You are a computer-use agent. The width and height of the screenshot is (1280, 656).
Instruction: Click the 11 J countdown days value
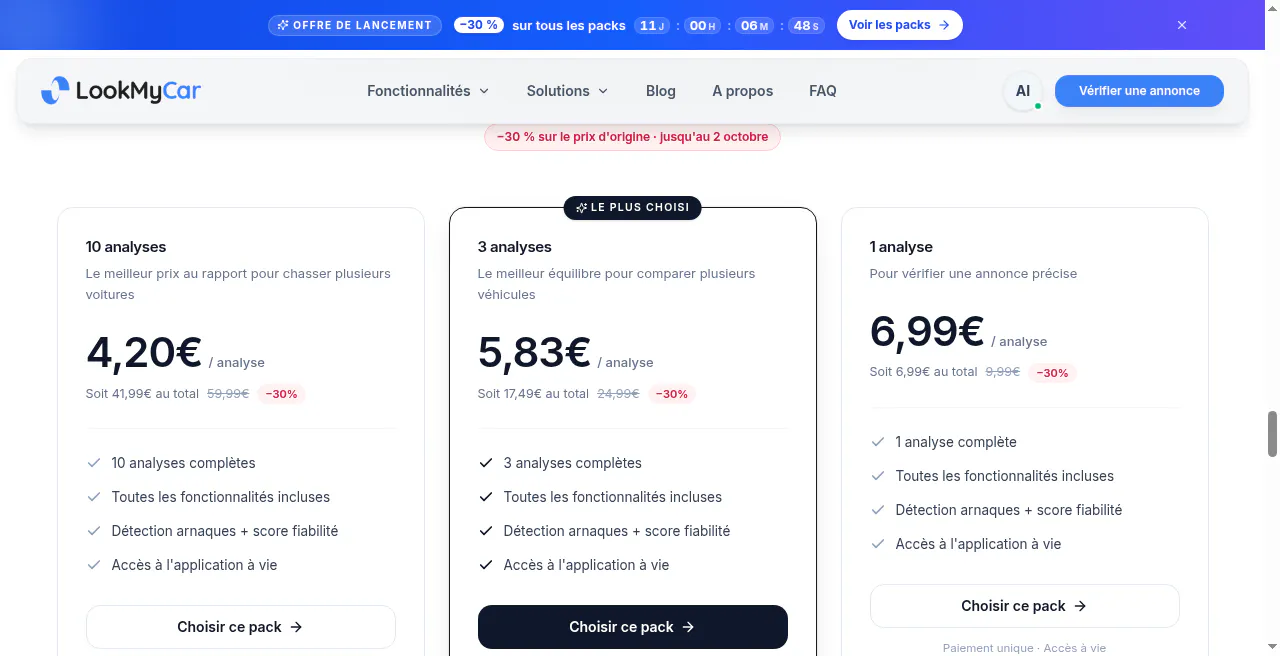click(651, 25)
